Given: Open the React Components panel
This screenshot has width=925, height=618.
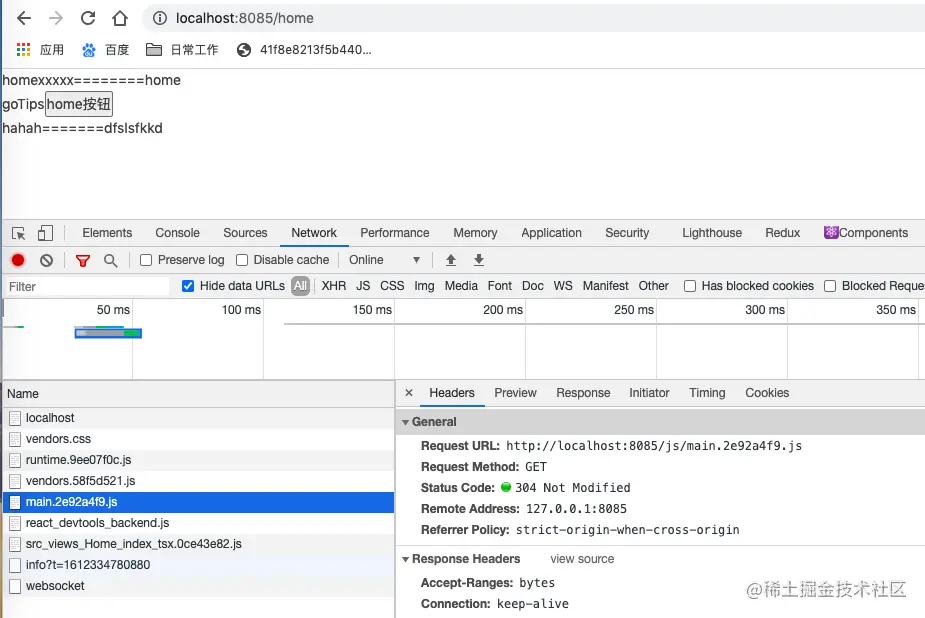Looking at the screenshot, I should (x=866, y=233).
